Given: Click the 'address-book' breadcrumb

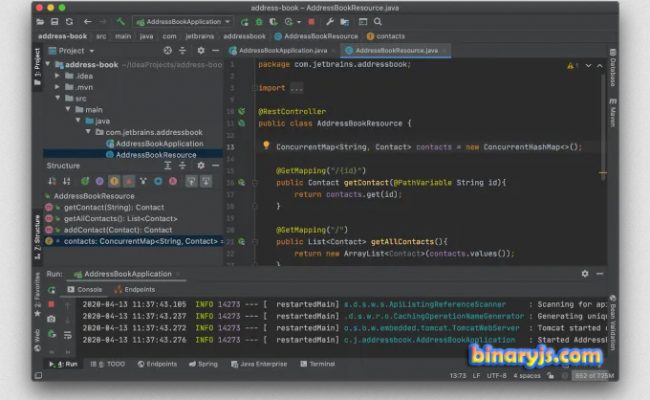Looking at the screenshot, I should pyautogui.click(x=63, y=36).
